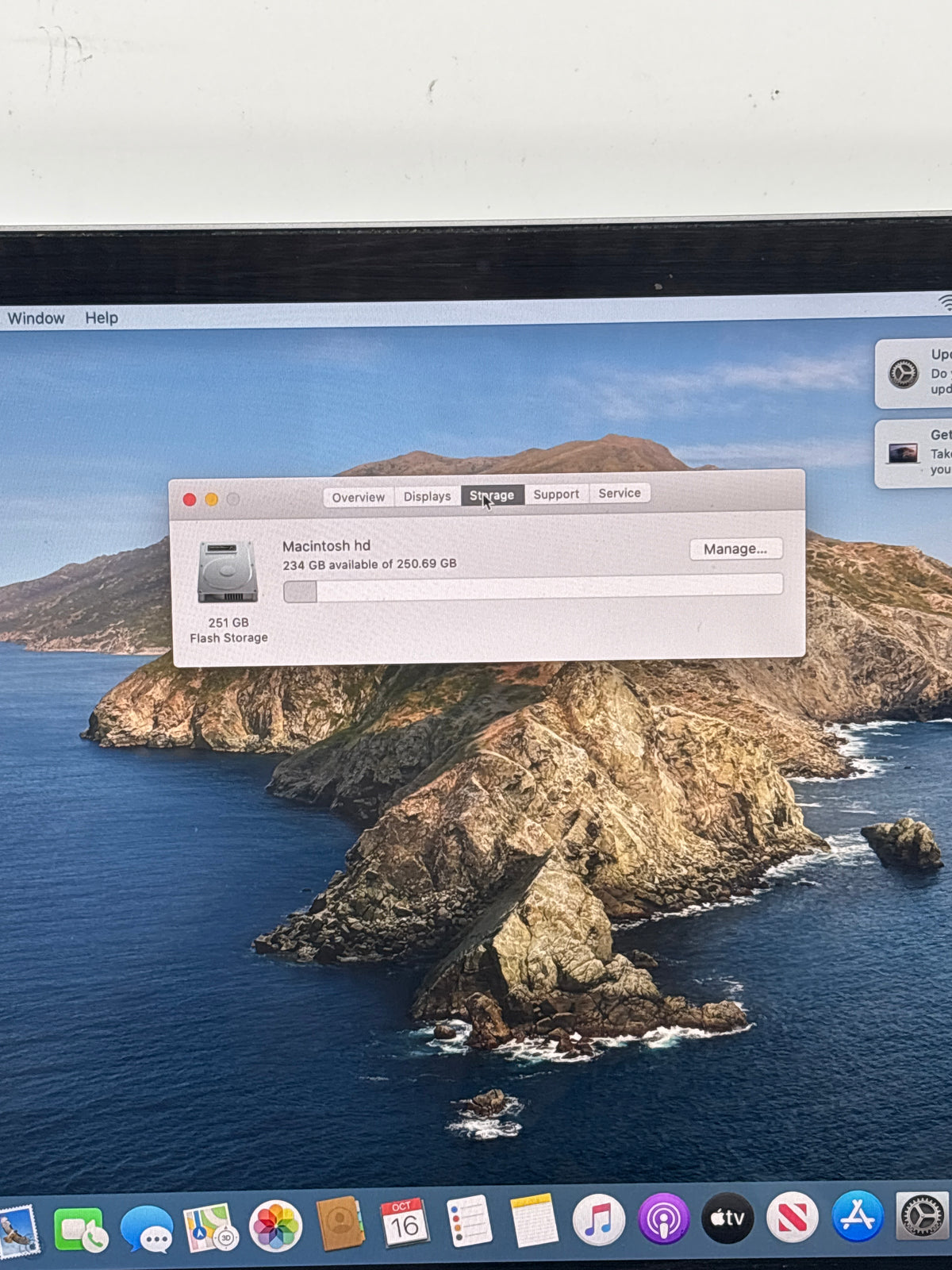Open Calendar showing Oct 16
This screenshot has width=952, height=1270.
coord(405,1222)
